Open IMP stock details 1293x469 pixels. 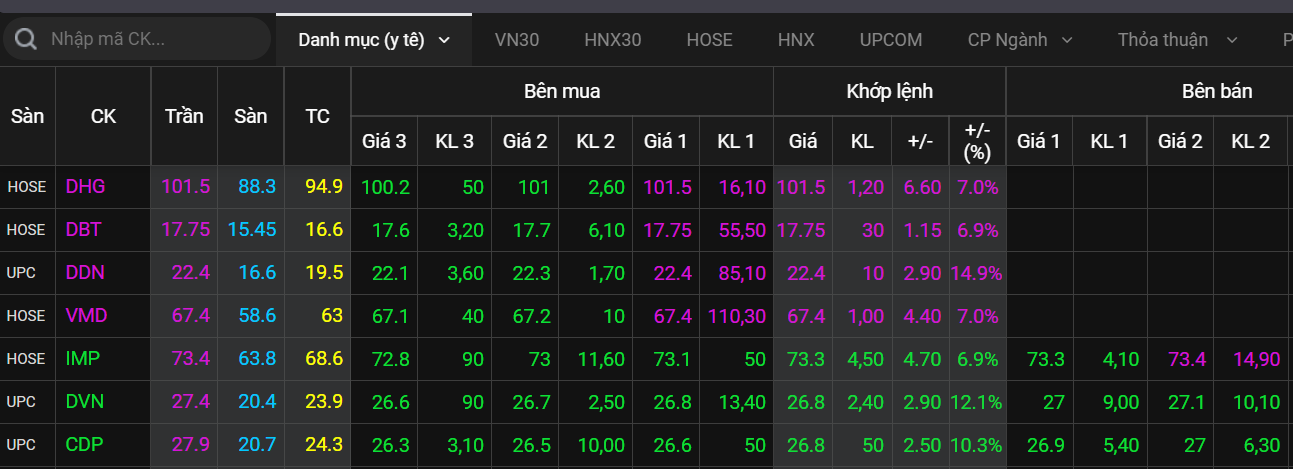83,358
